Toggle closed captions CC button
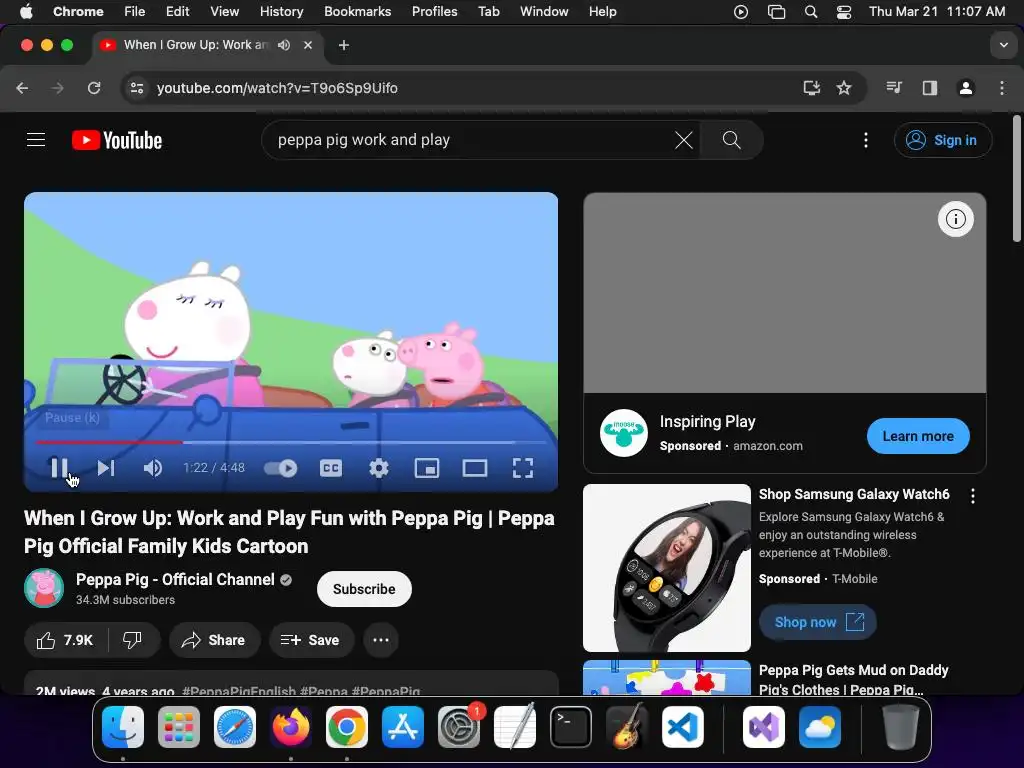This screenshot has width=1024, height=768. 330,468
